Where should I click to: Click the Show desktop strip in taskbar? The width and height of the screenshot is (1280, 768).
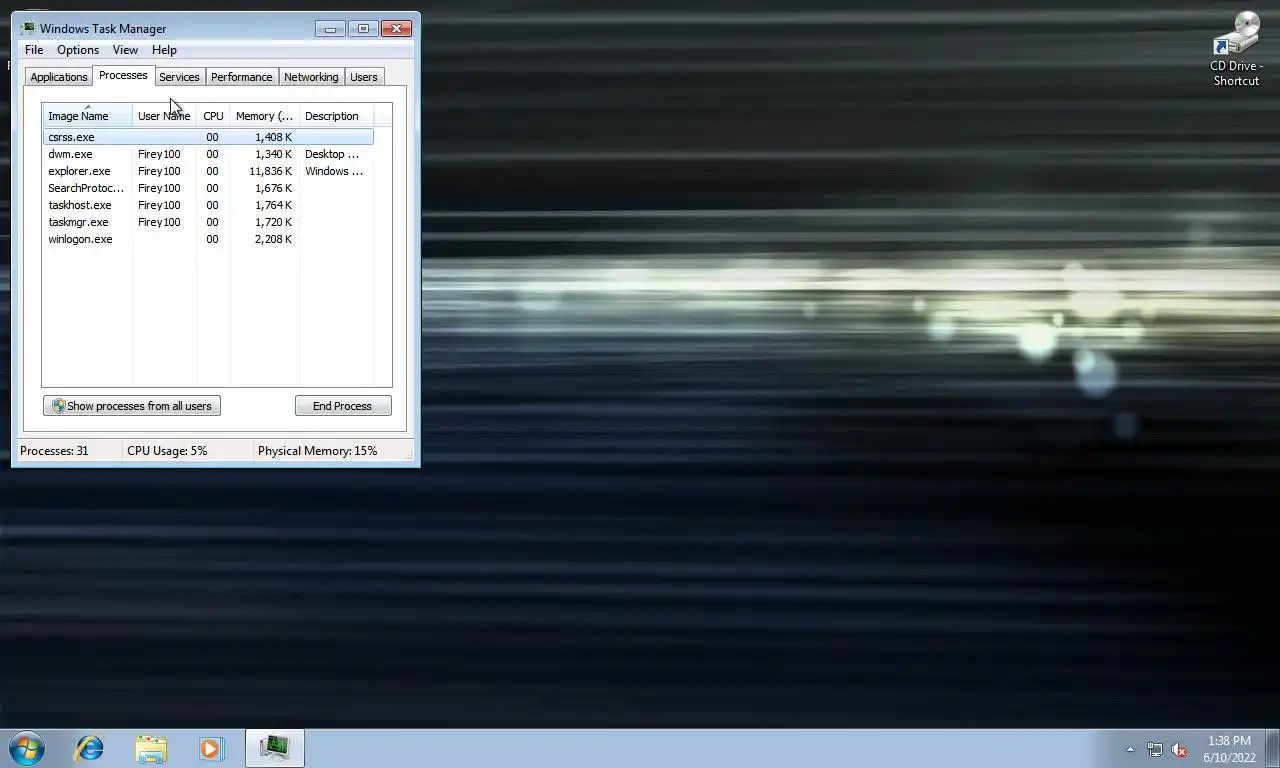click(1273, 749)
